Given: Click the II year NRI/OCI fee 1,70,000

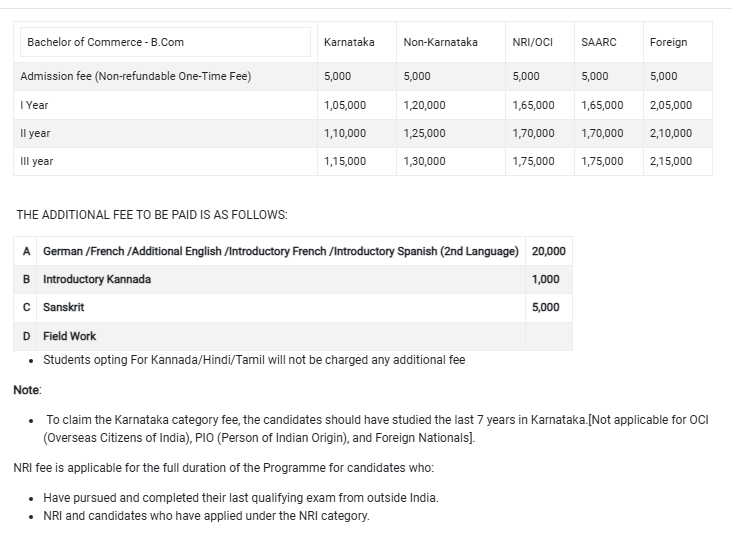Looking at the screenshot, I should tap(533, 133).
